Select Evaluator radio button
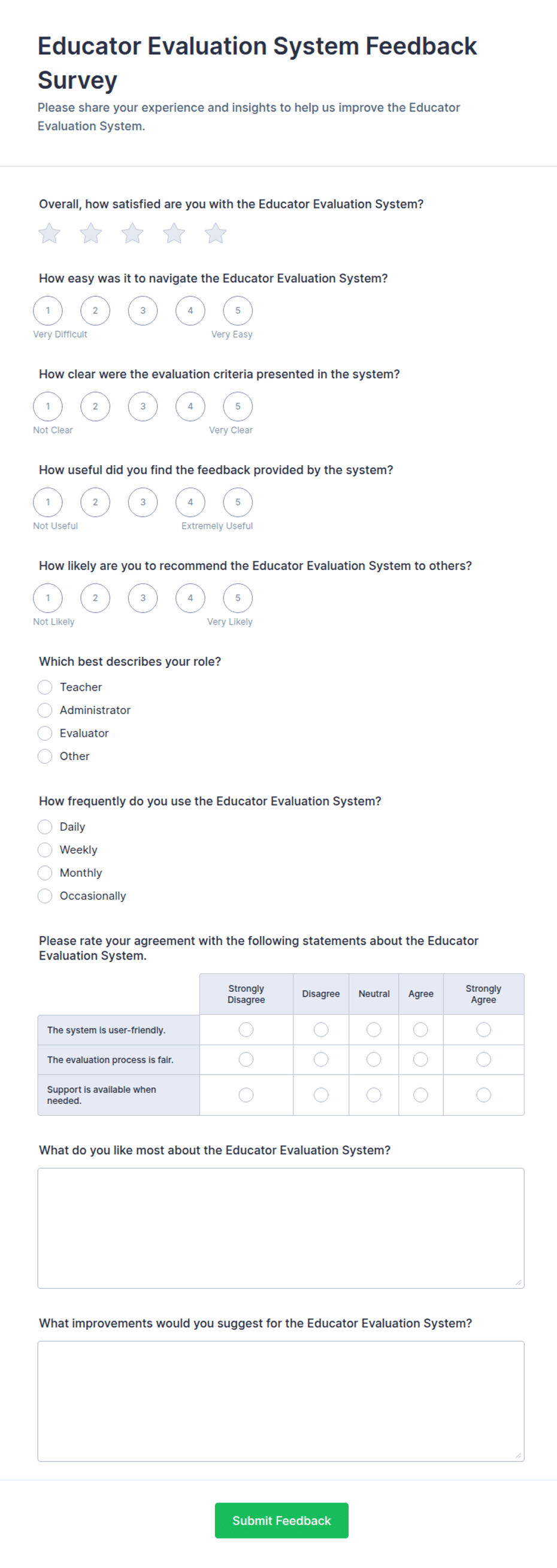This screenshot has width=557, height=1568. (45, 734)
